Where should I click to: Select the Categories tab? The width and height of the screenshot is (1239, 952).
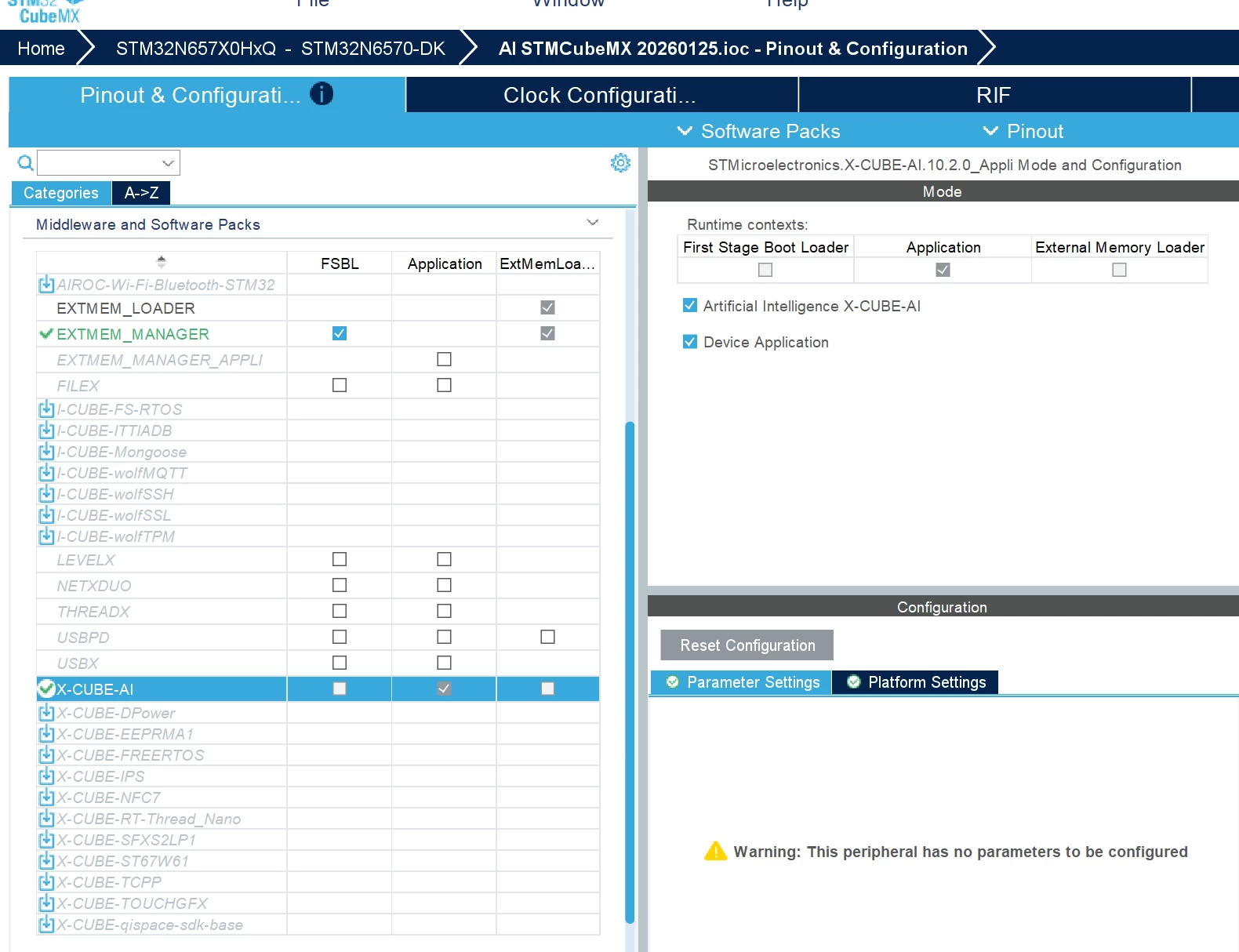[61, 193]
